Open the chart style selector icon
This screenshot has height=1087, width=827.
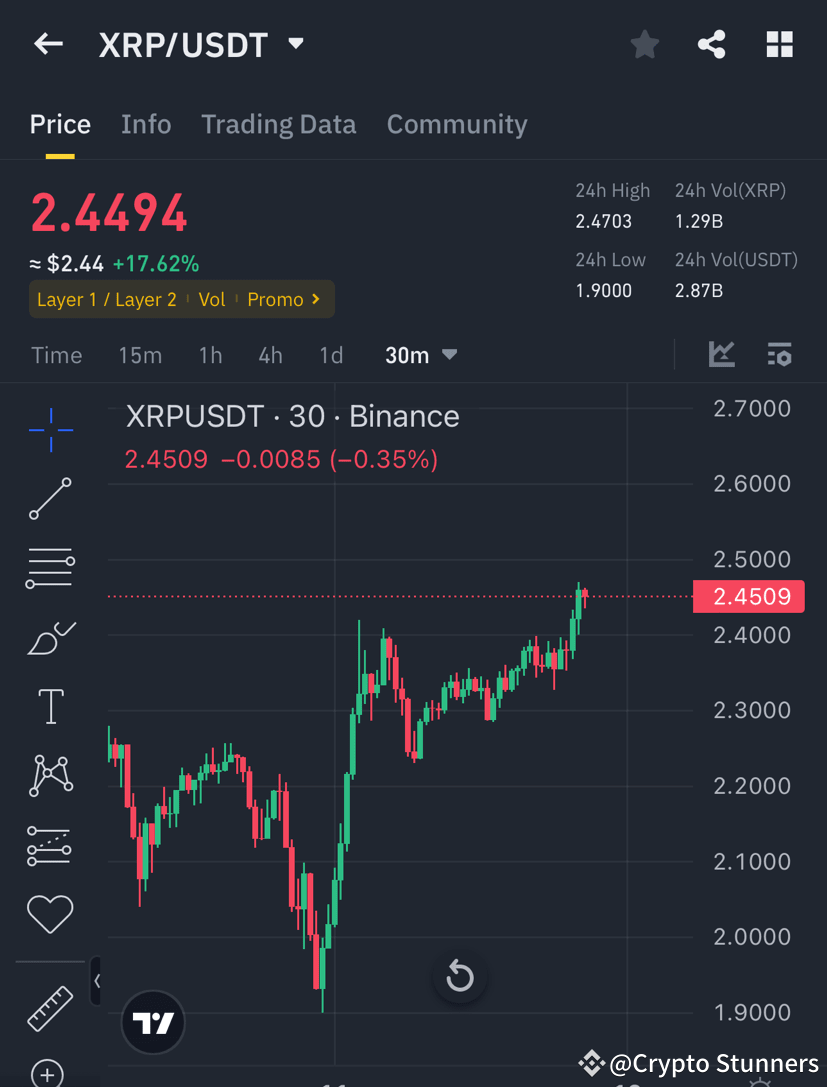point(722,354)
